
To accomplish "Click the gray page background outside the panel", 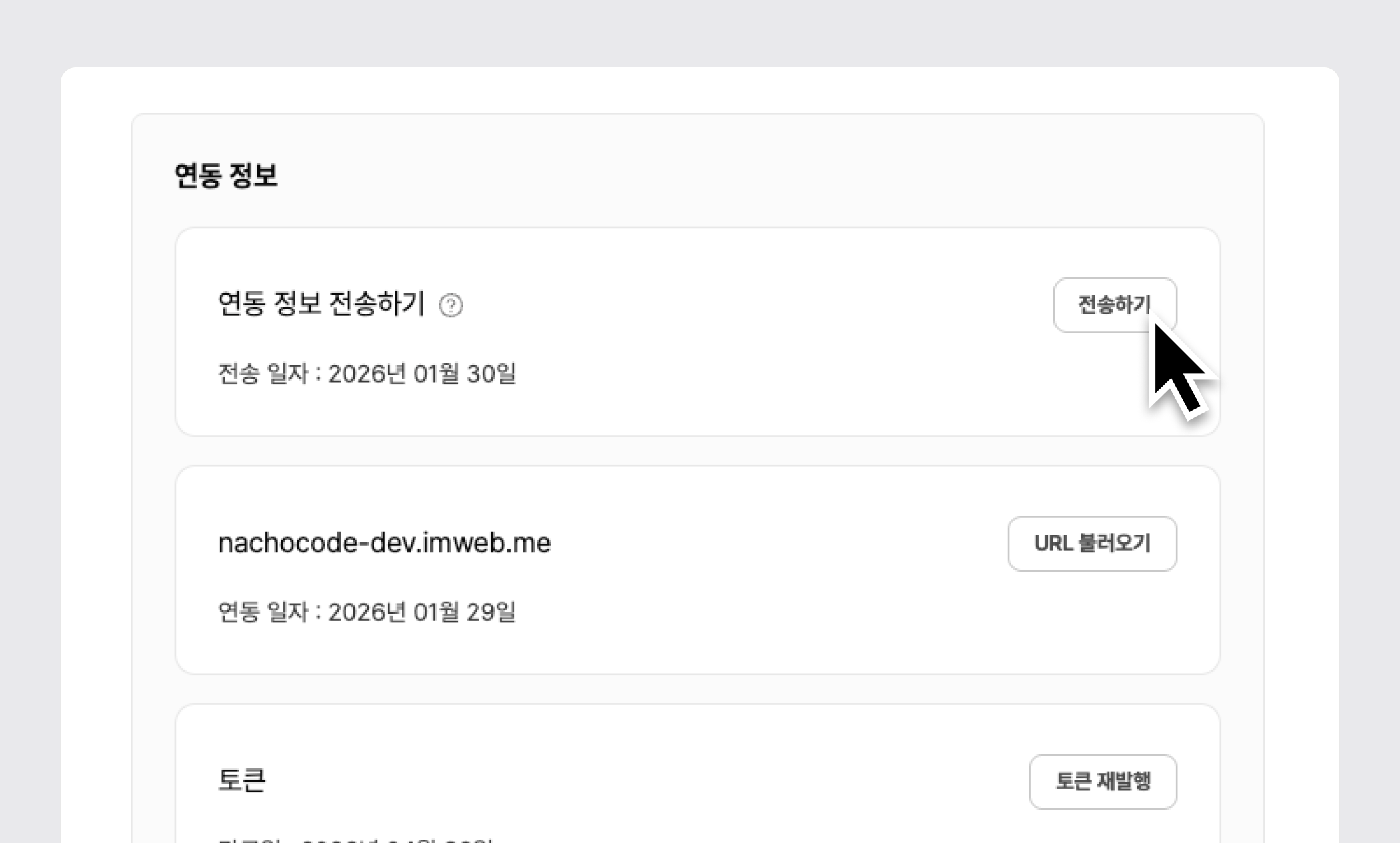I will (x=700, y=30).
